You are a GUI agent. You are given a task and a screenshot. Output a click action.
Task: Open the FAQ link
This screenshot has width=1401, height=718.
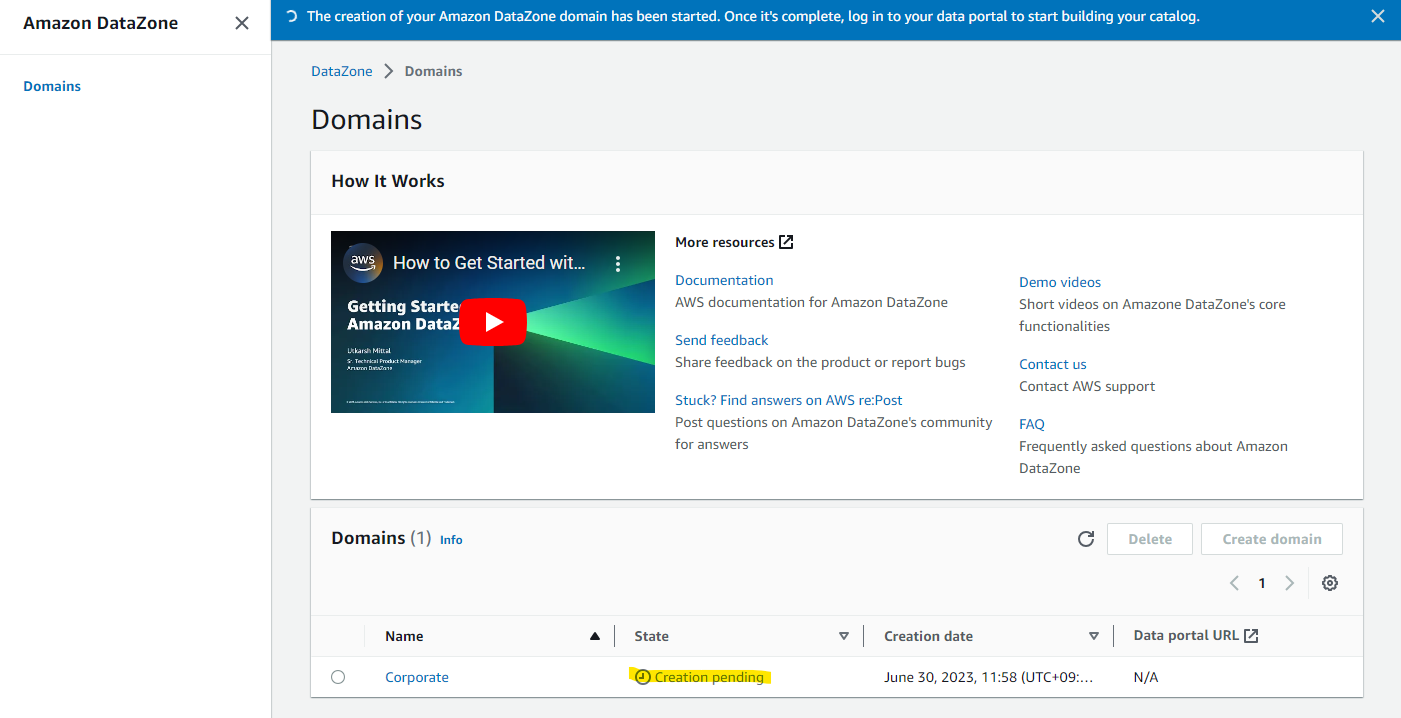pyautogui.click(x=1032, y=424)
